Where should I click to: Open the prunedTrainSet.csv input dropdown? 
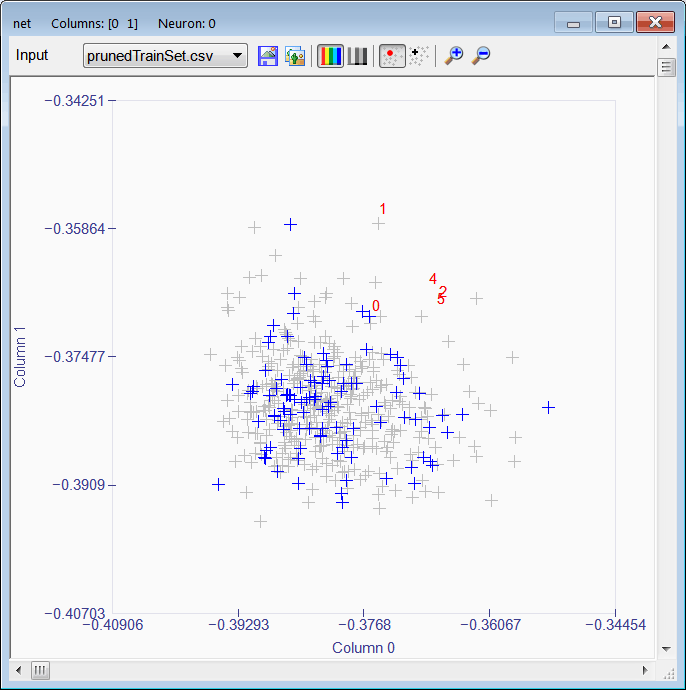pyautogui.click(x=165, y=56)
